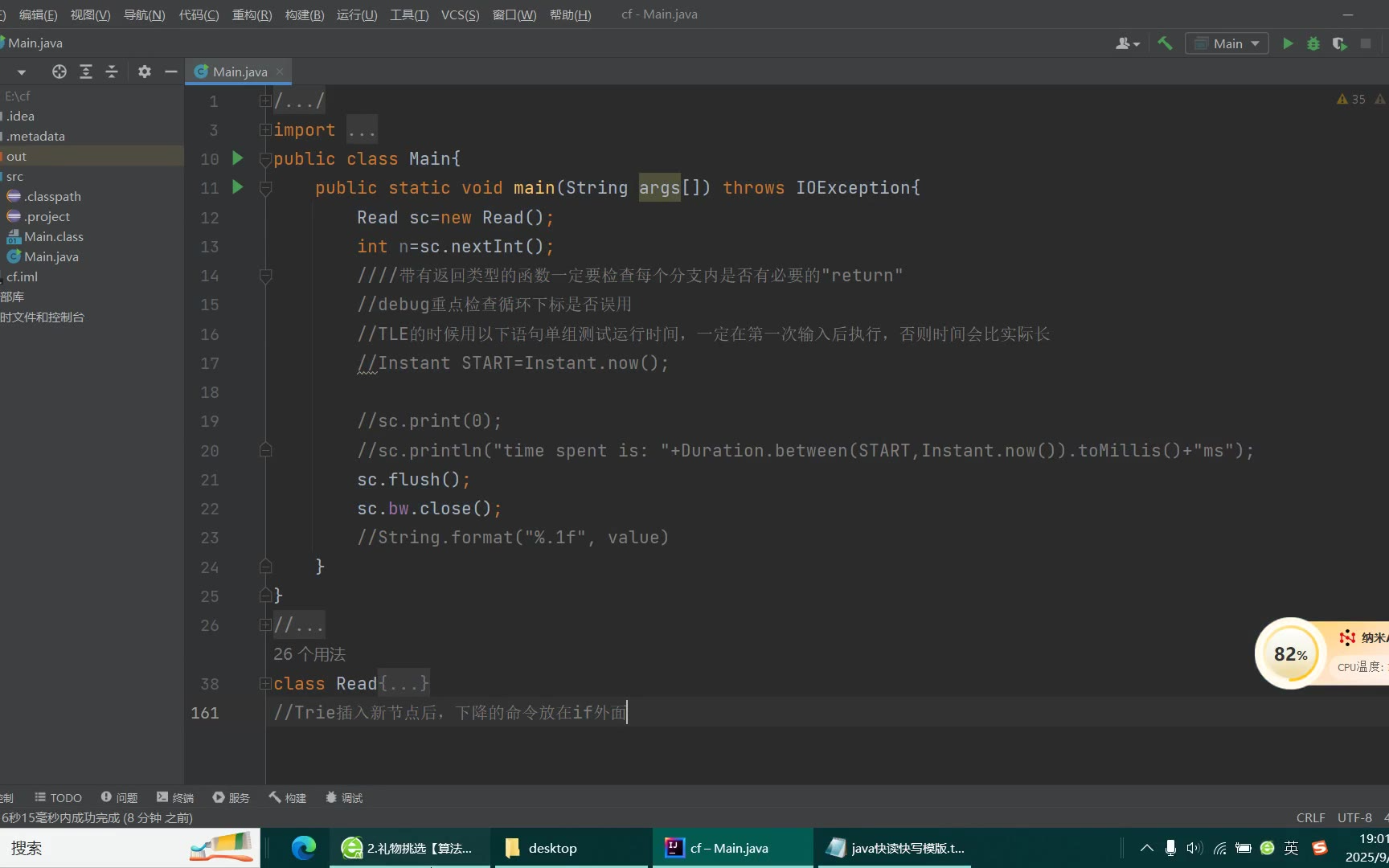1389x868 pixels.
Task: Open the TODO tool window
Action: point(58,797)
